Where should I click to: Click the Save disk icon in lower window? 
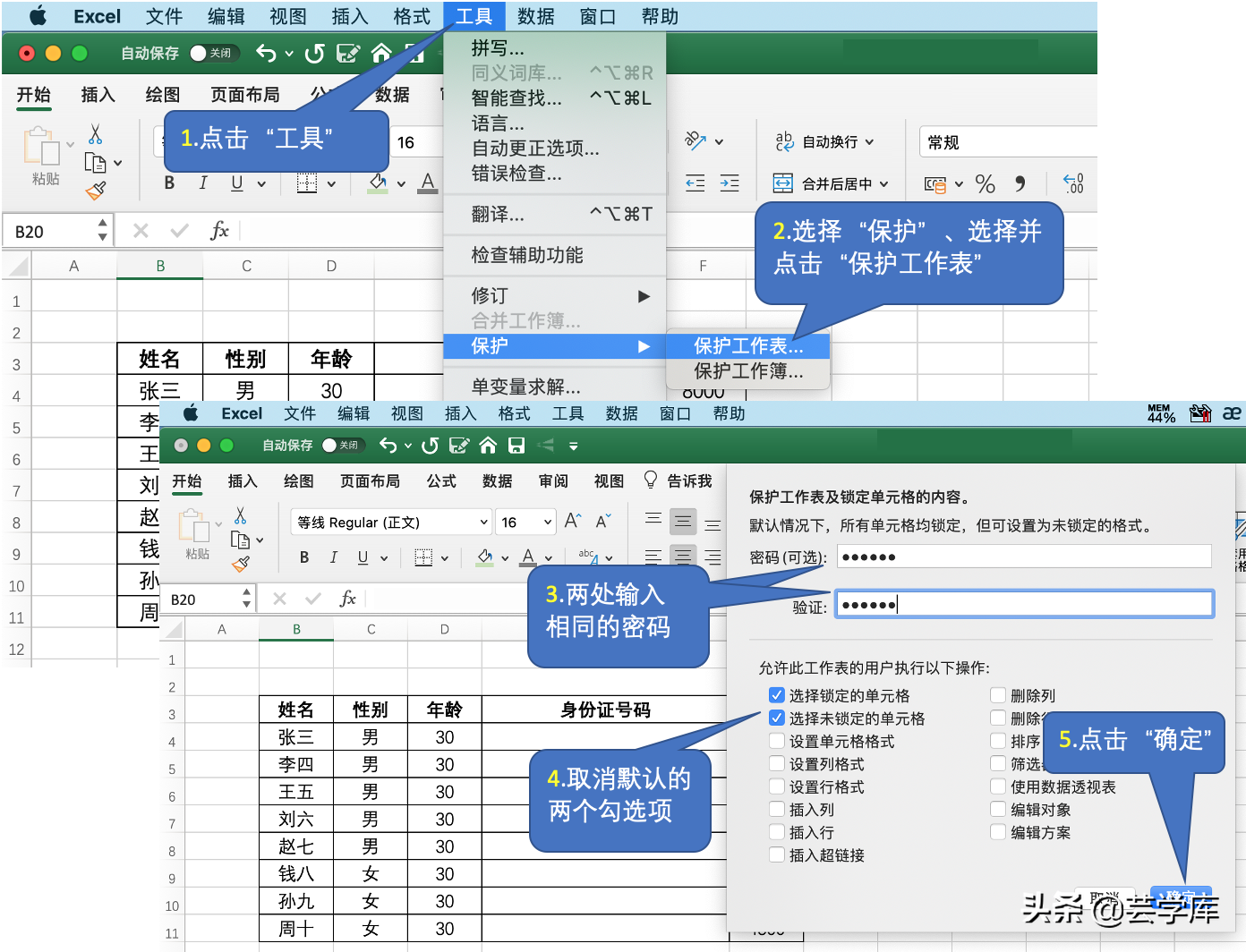tap(516, 445)
